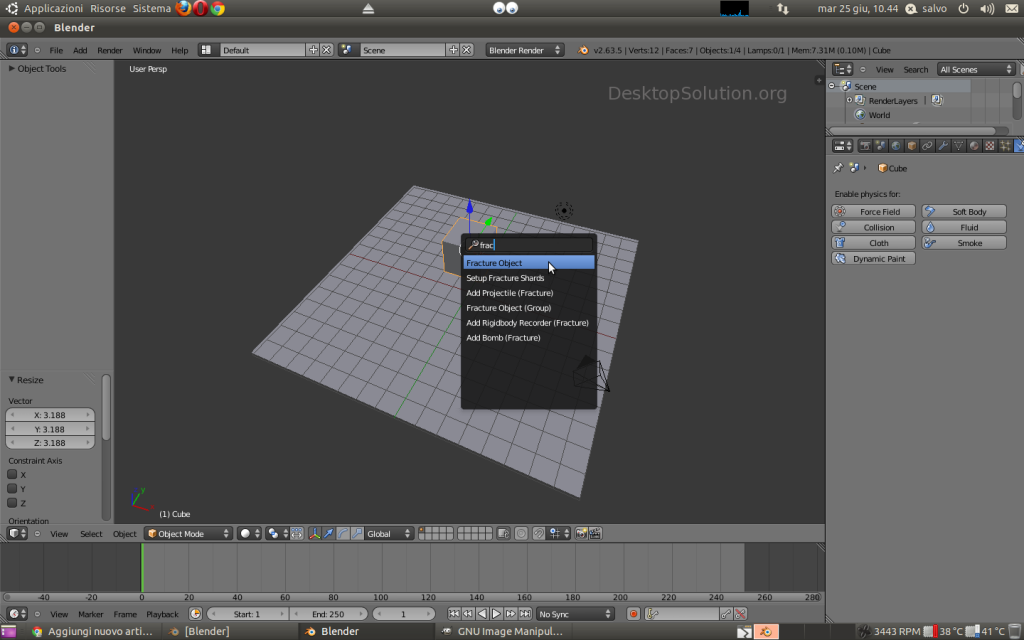
Task: Enable Cloth physics for the cube
Action: pos(873,243)
